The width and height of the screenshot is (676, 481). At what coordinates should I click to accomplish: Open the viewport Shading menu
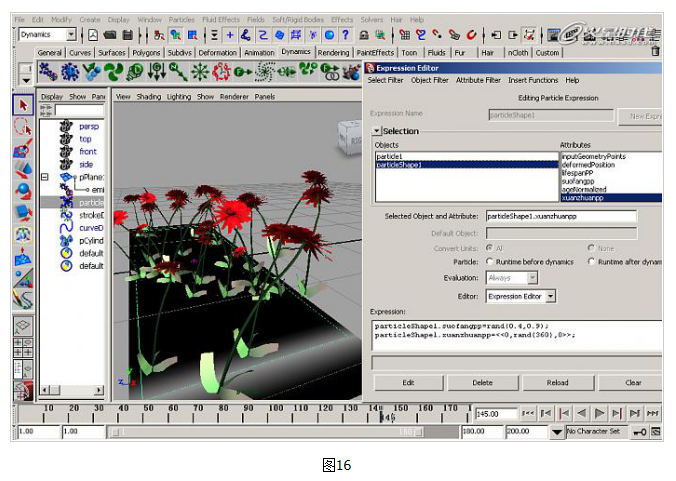pyautogui.click(x=149, y=97)
